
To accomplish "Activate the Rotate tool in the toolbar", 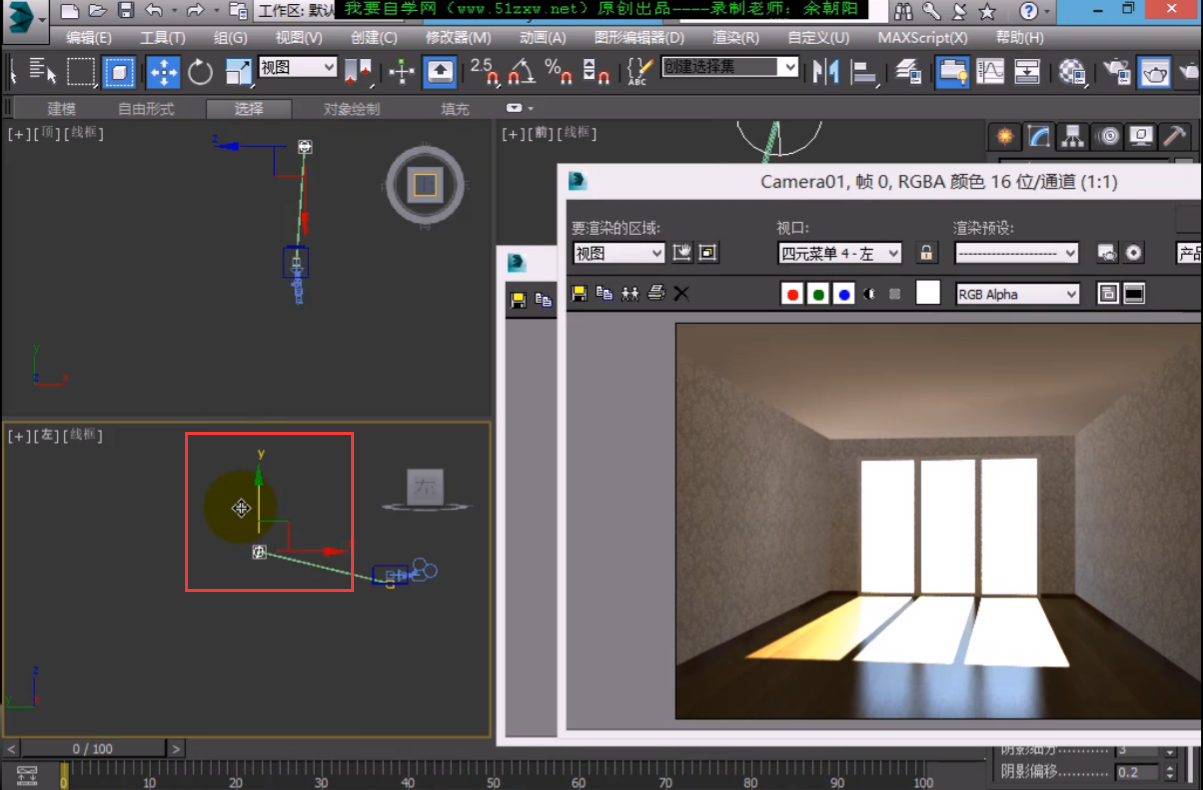I will pos(201,72).
